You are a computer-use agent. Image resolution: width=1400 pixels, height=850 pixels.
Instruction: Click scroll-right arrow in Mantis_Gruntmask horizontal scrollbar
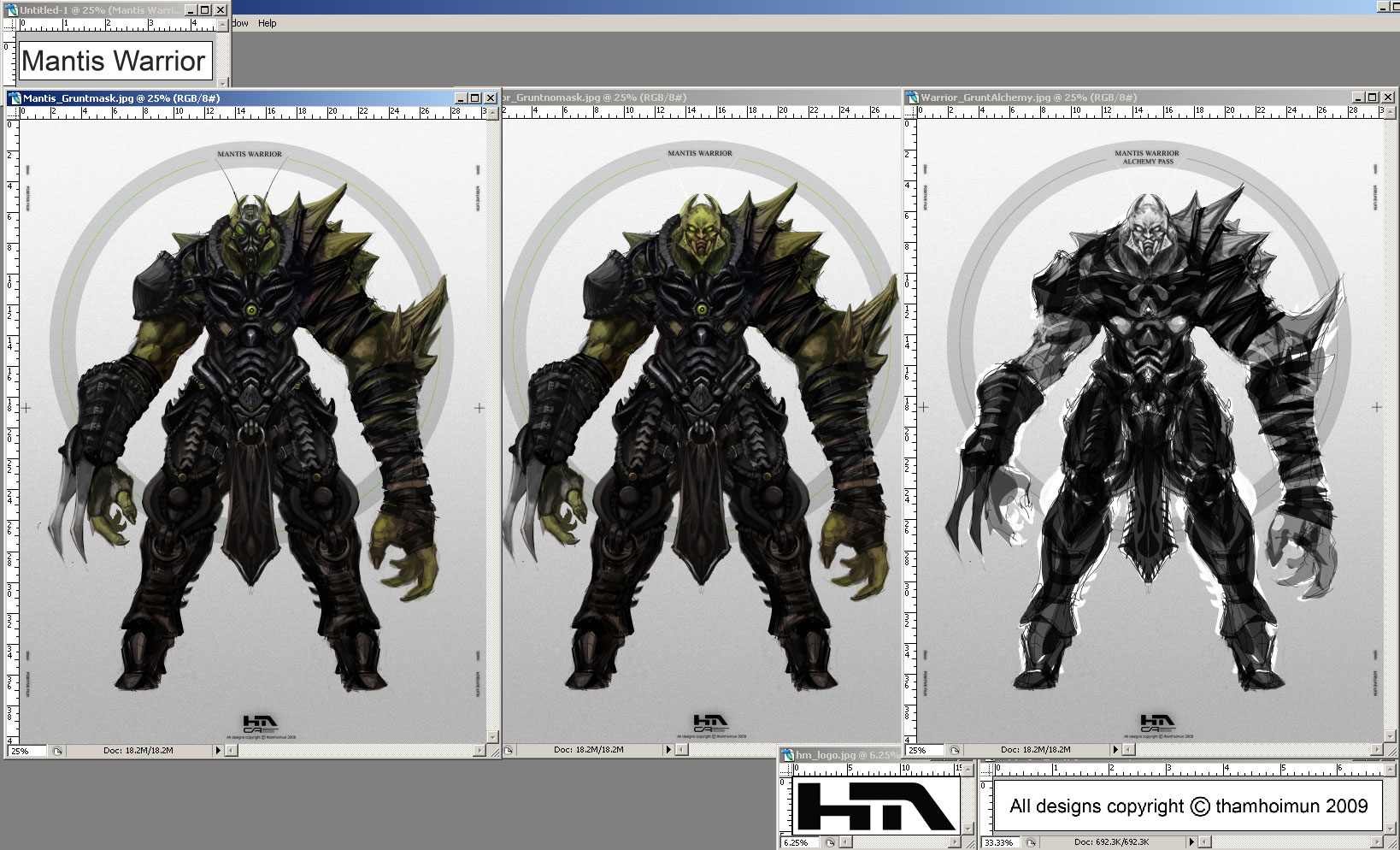479,751
